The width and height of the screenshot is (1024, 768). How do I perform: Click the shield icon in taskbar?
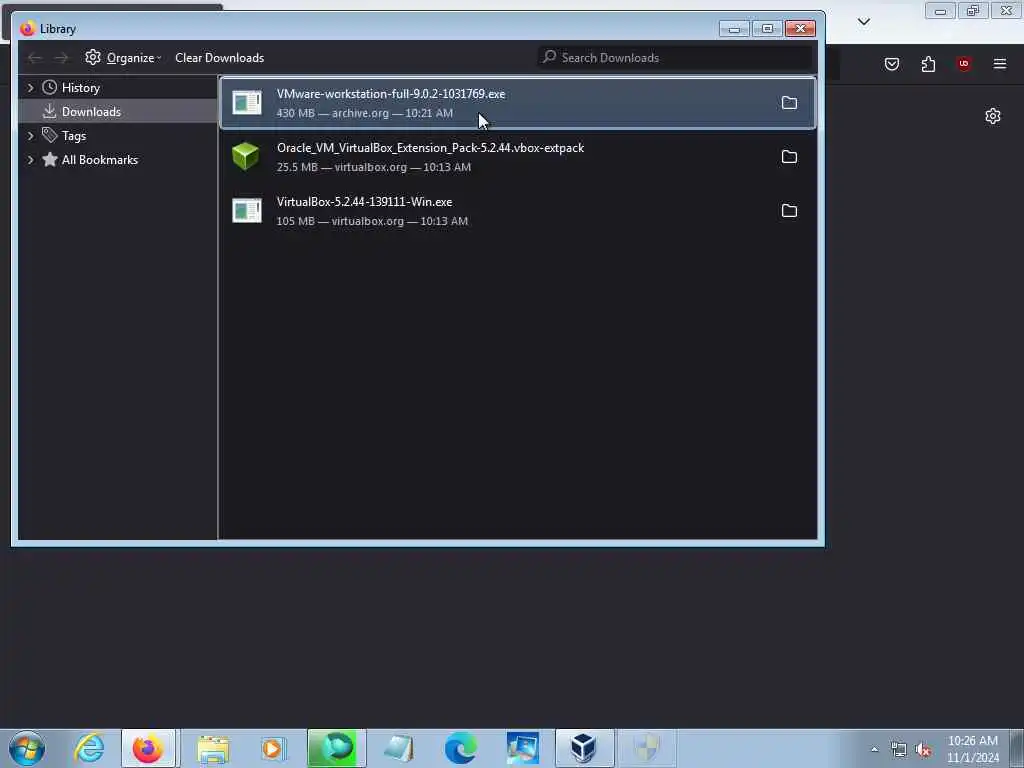[646, 748]
